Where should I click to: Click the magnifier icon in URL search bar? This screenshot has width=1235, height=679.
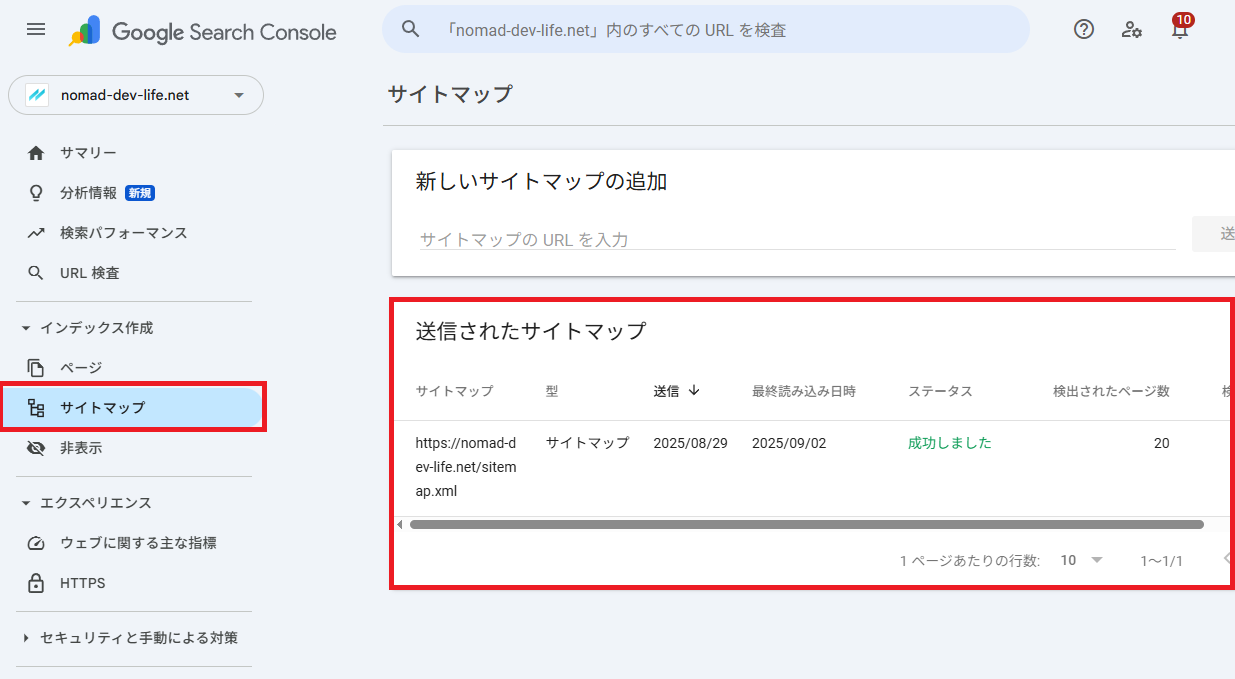(x=410, y=30)
